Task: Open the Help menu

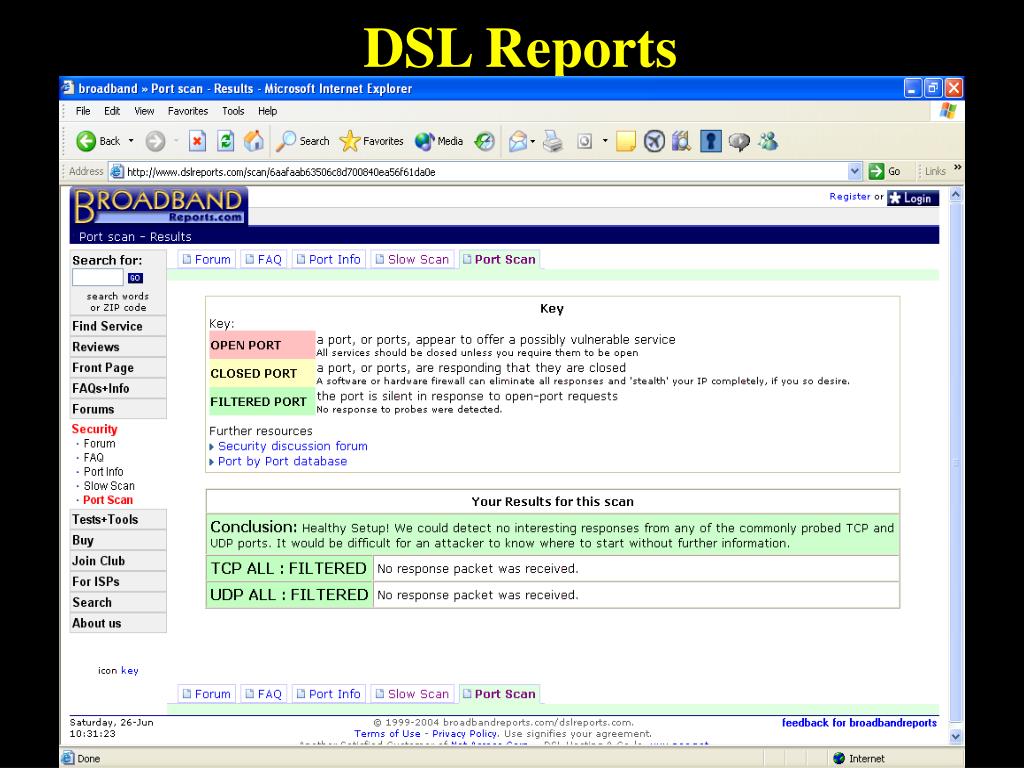Action: (x=268, y=111)
